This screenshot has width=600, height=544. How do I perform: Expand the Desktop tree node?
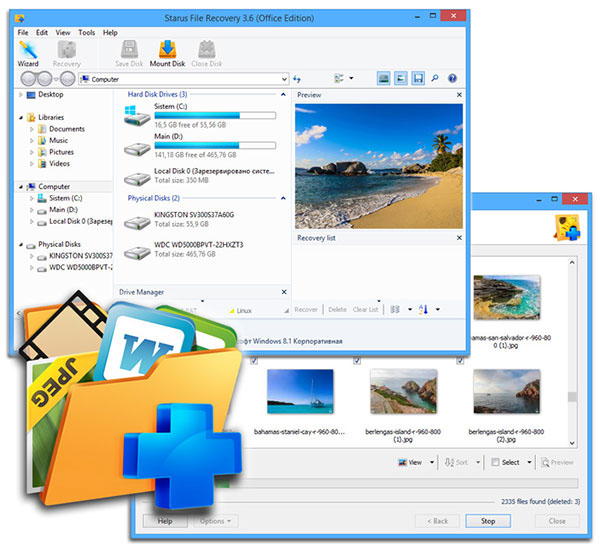21,94
